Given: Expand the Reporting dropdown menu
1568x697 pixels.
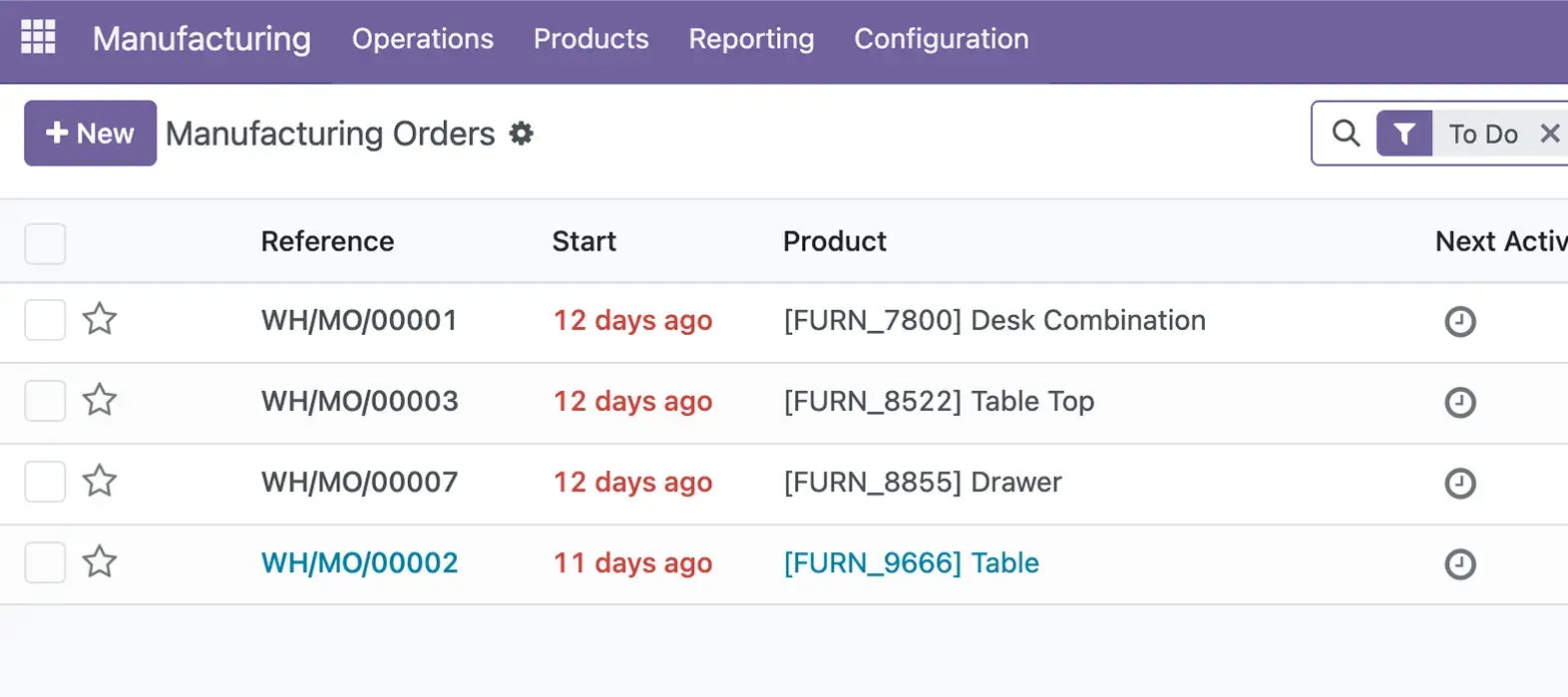Looking at the screenshot, I should [x=751, y=39].
